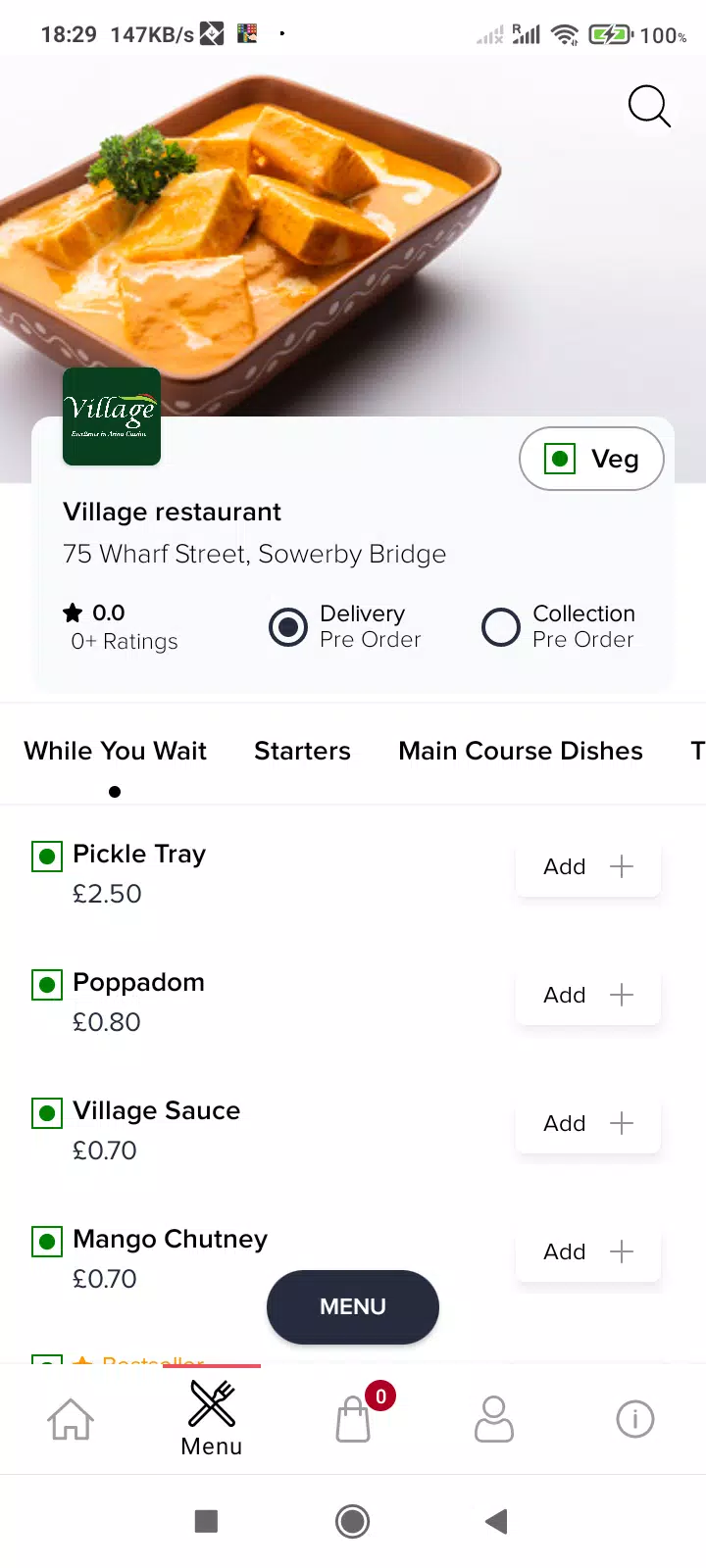This screenshot has height=1568, width=706.
Task: Open the user profile icon
Action: [x=493, y=1419]
